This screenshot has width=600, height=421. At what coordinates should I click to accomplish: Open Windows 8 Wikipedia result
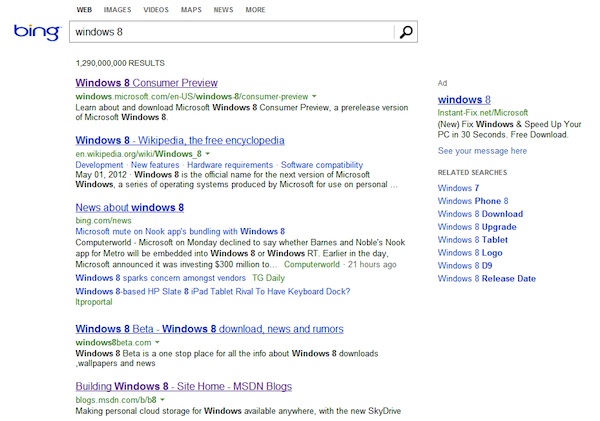point(180,140)
